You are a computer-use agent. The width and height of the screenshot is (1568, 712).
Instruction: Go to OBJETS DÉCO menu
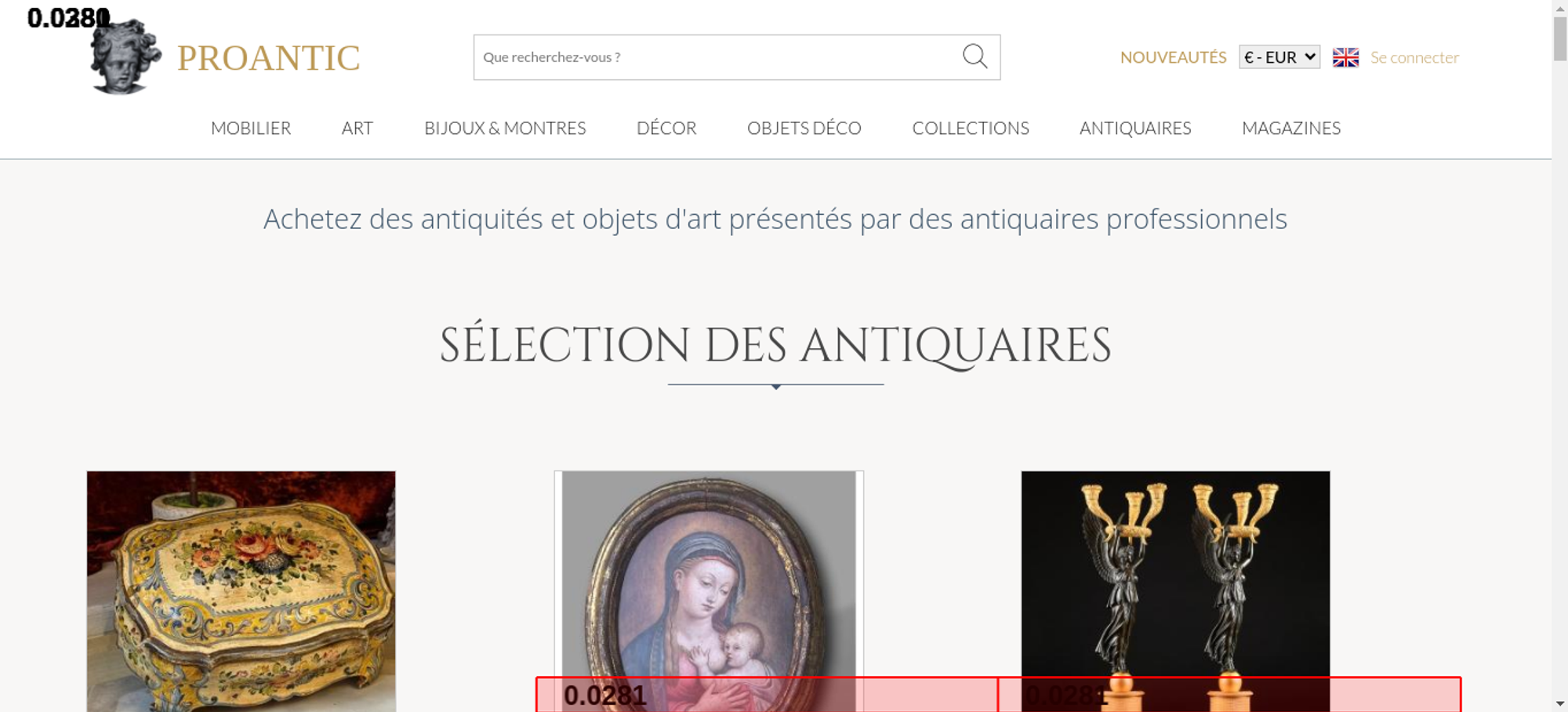804,128
